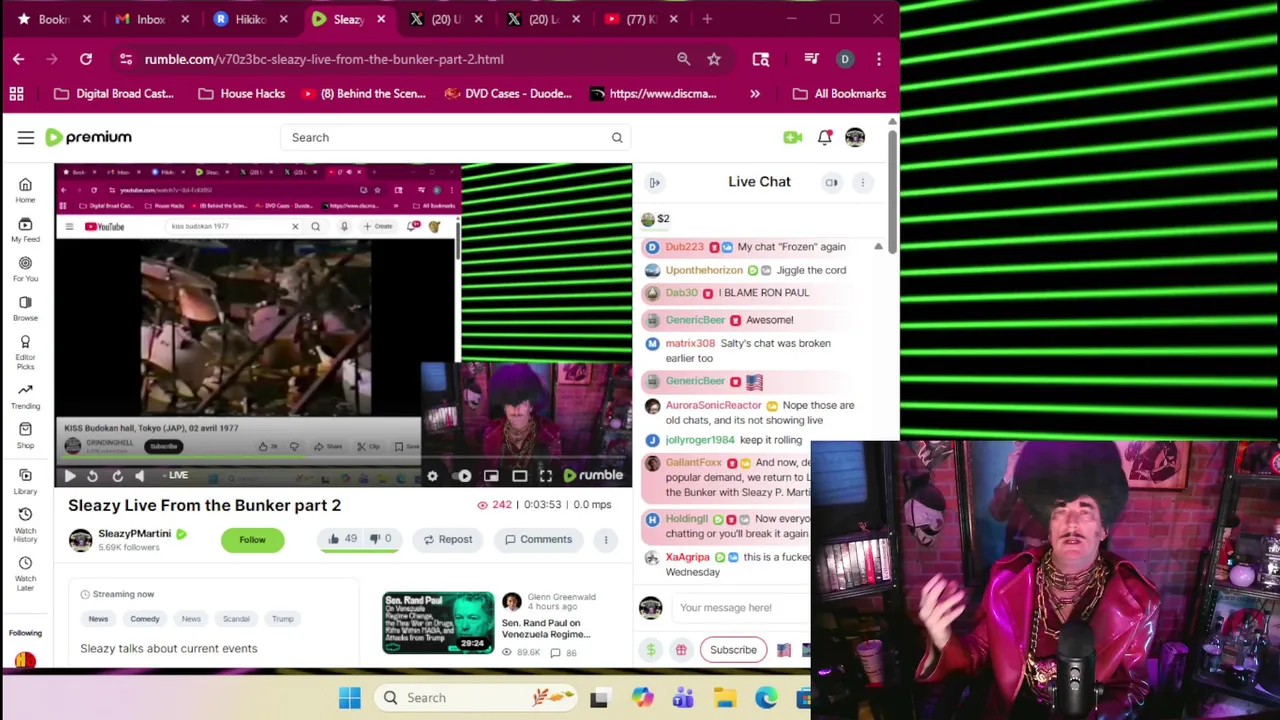
Task: Go to Home in Rumble sidebar
Action: (25, 190)
